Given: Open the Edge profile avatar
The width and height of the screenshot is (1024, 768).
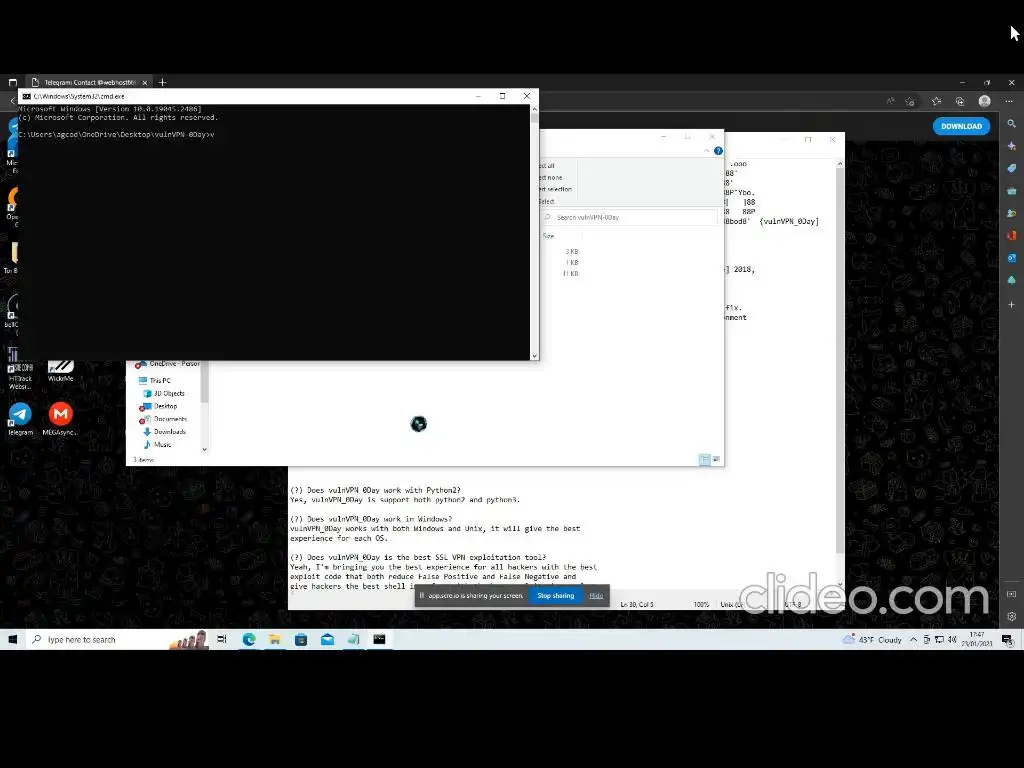Looking at the screenshot, I should click(x=984, y=101).
